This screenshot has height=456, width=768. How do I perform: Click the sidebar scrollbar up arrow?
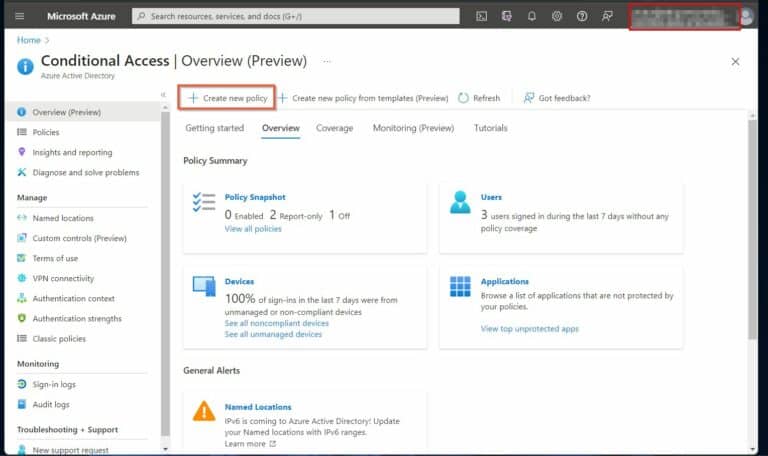tap(165, 107)
